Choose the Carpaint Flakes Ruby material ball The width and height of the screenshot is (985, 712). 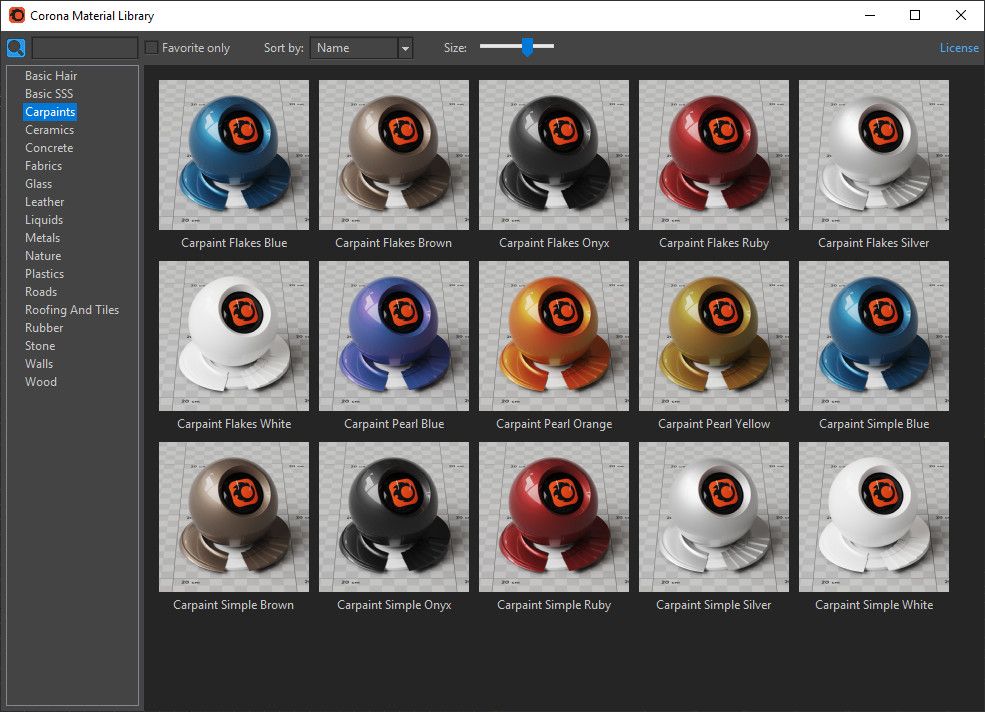pyautogui.click(x=714, y=155)
